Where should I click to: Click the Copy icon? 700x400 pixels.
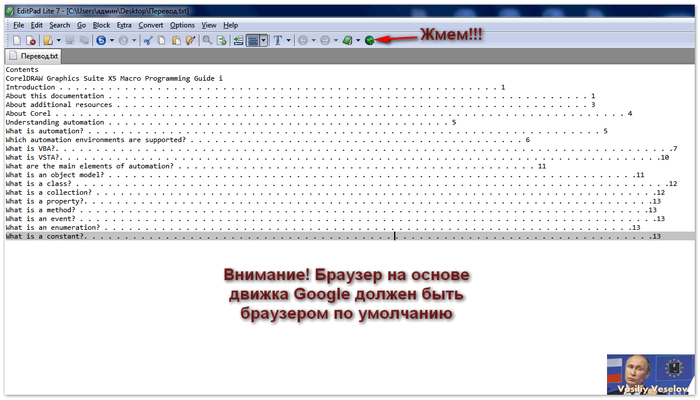[x=162, y=41]
